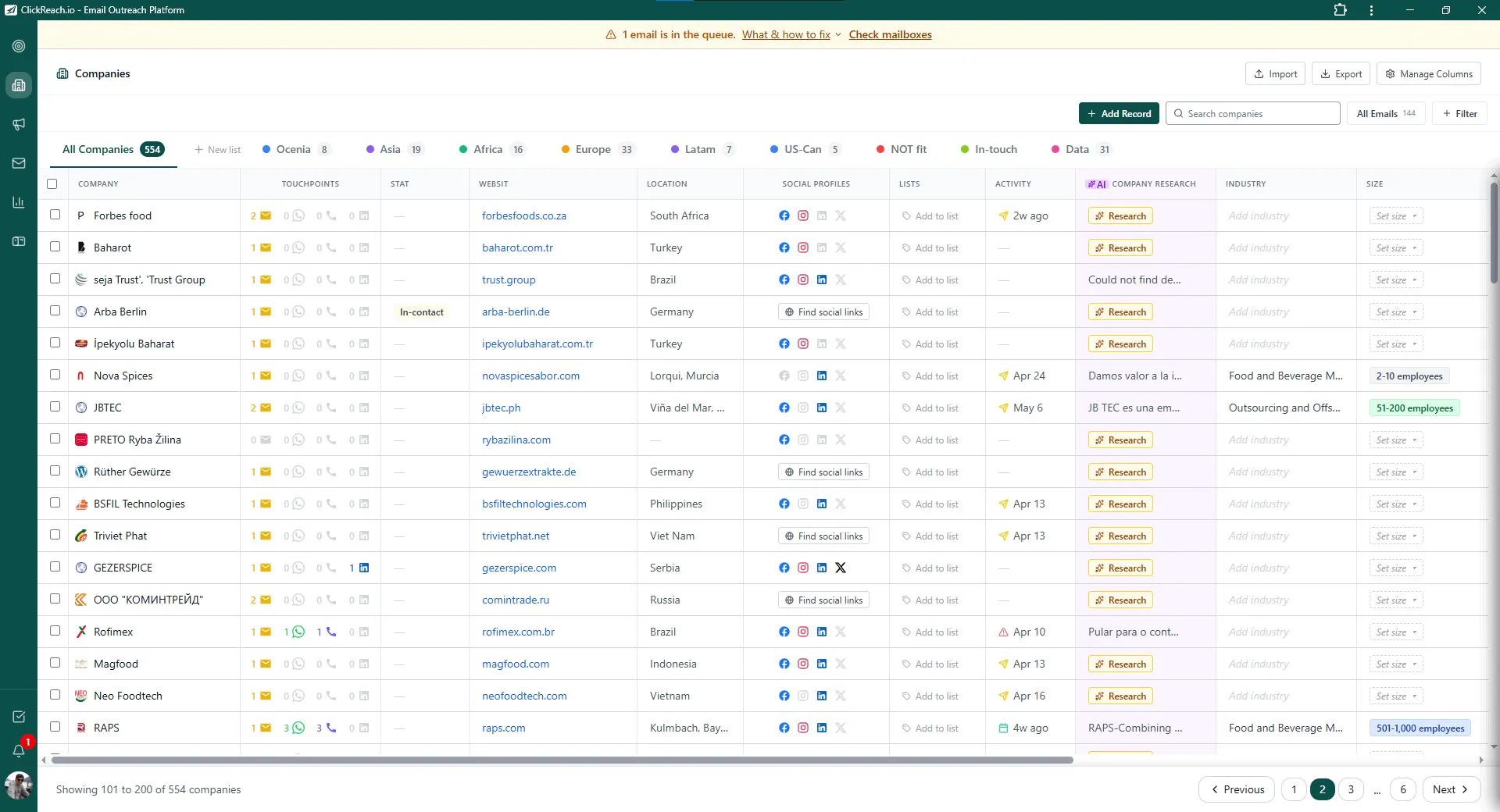Open Set size dropdown for Rüther Gewürze
The image size is (1500, 812).
(x=1396, y=472)
